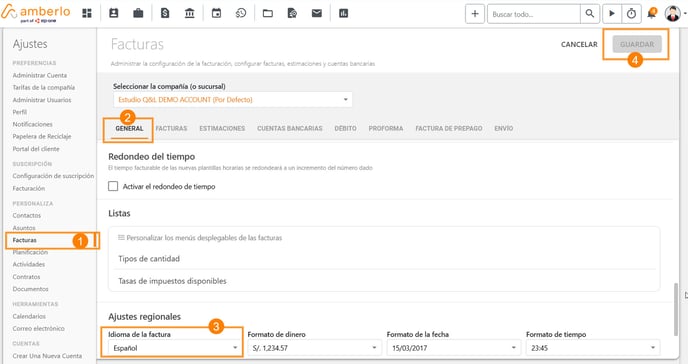
Task: Open Contactos under Personaliza
Action: 27,215
